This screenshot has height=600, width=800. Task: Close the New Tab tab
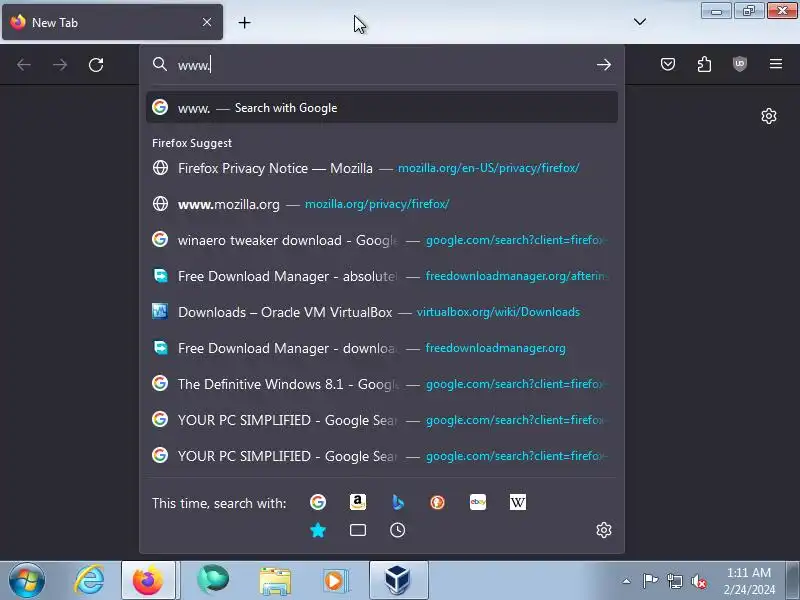click(x=207, y=22)
